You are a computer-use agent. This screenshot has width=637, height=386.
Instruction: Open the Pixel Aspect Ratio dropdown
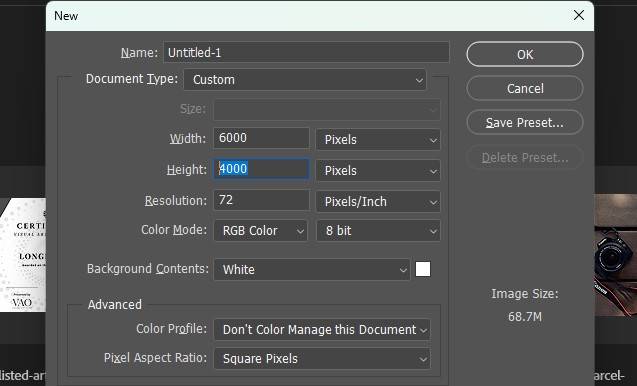tap(322, 359)
